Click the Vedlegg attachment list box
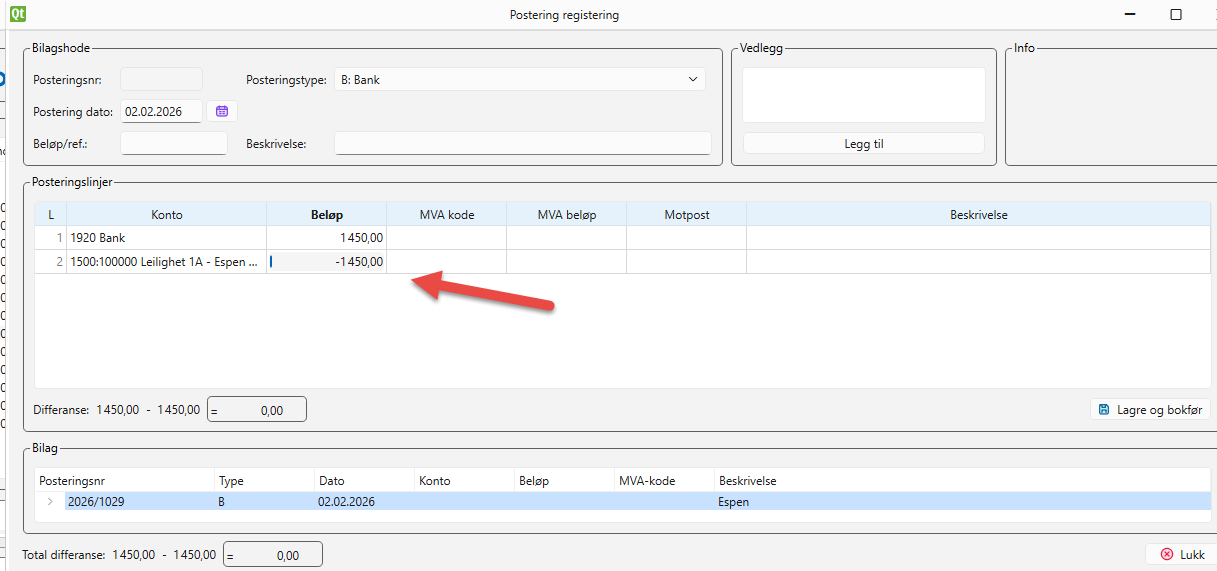Screen dimensions: 1217x571 tap(864, 95)
